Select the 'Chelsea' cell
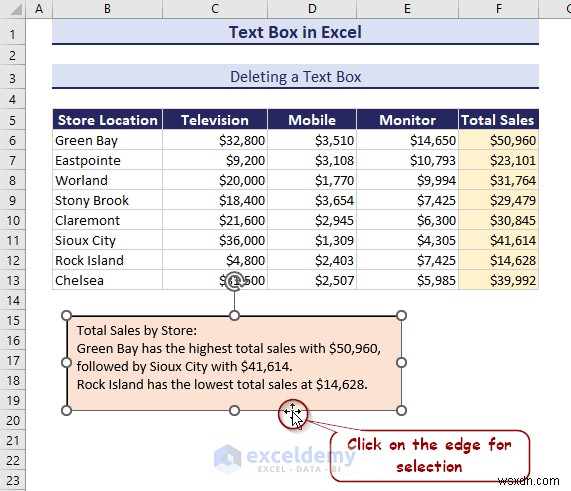Screen dimensions: 571x491 point(107,280)
